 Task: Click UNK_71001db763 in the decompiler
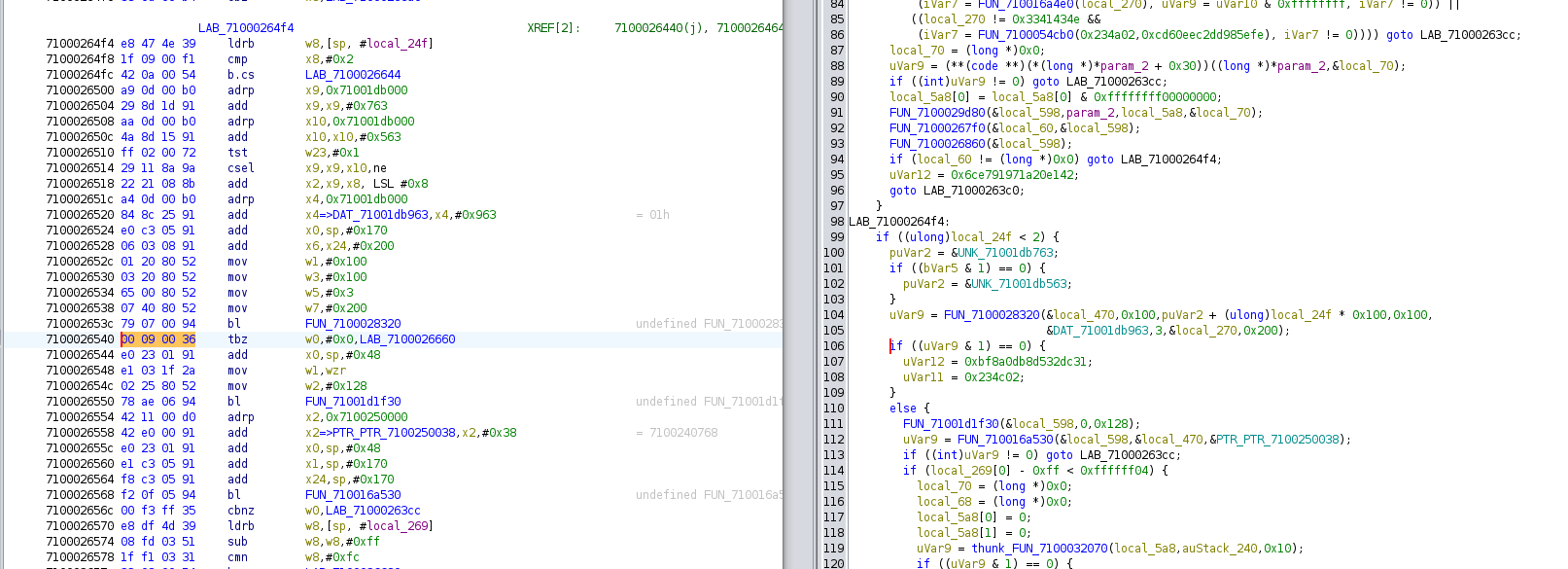click(x=1006, y=253)
